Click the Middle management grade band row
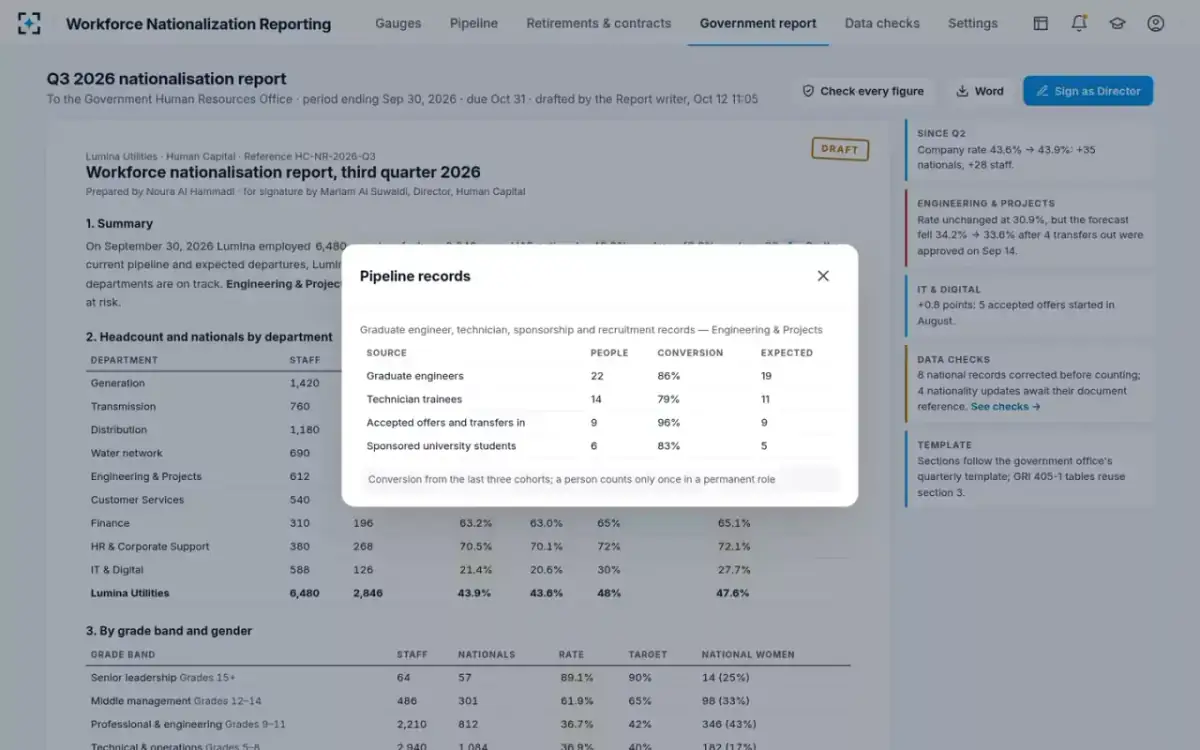This screenshot has height=750, width=1200. tap(468, 701)
